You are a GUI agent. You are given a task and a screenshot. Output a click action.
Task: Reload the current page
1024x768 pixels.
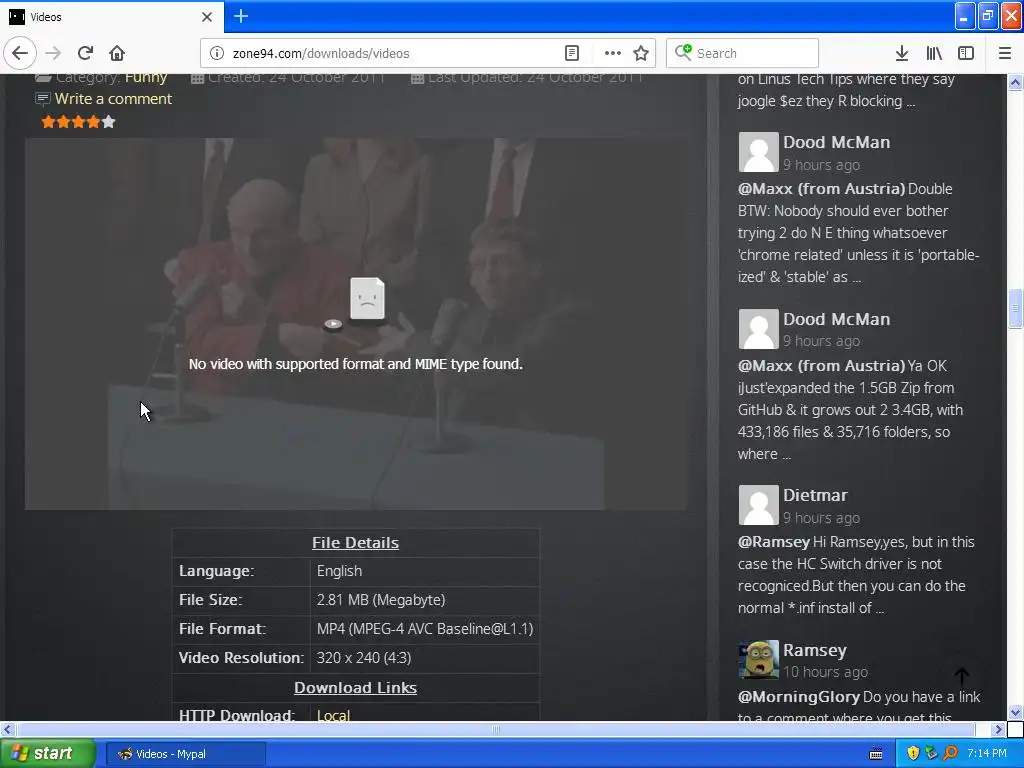coord(85,53)
